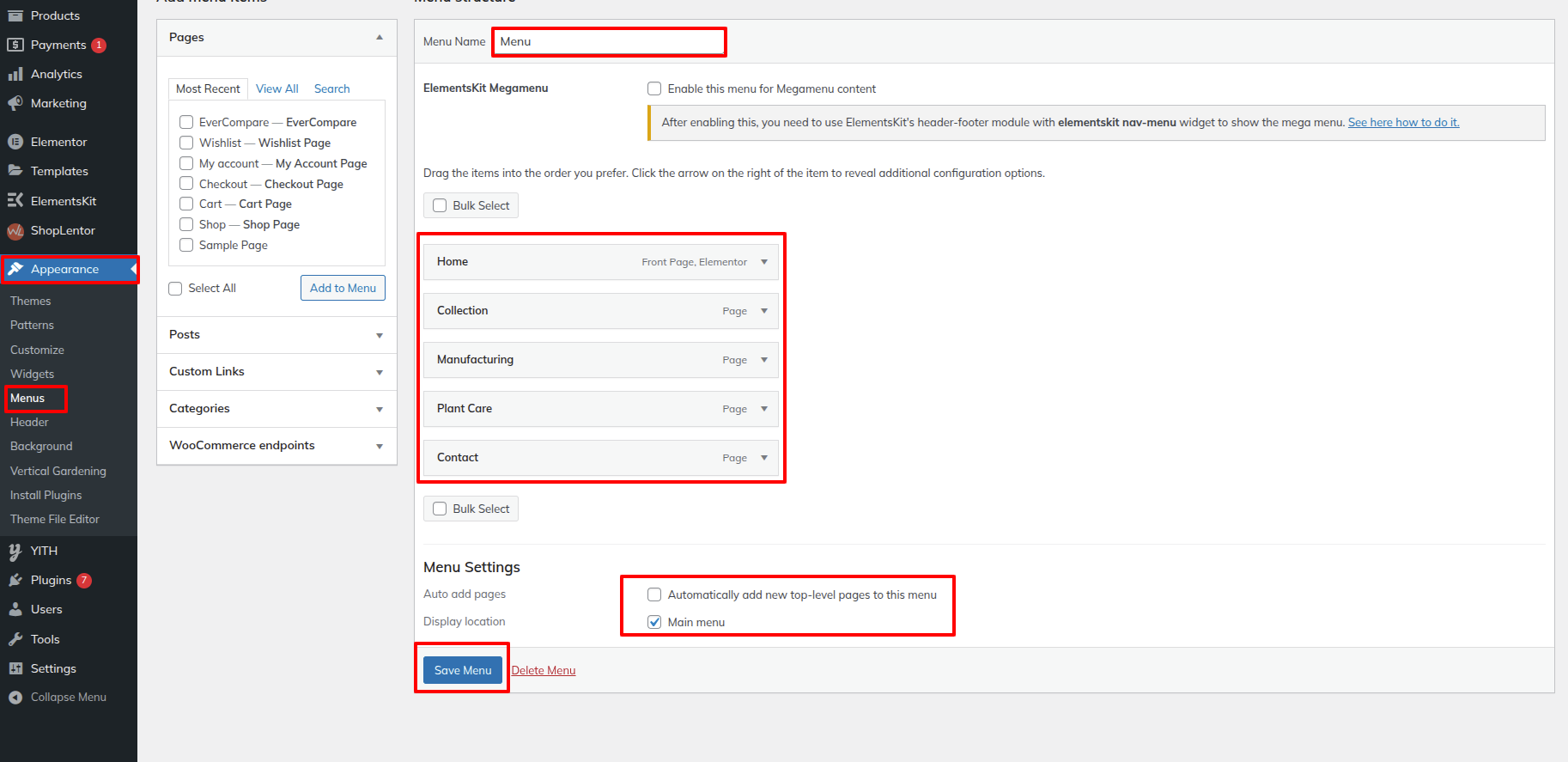Open the Widgets submenu item
1568x762 pixels.
(32, 374)
